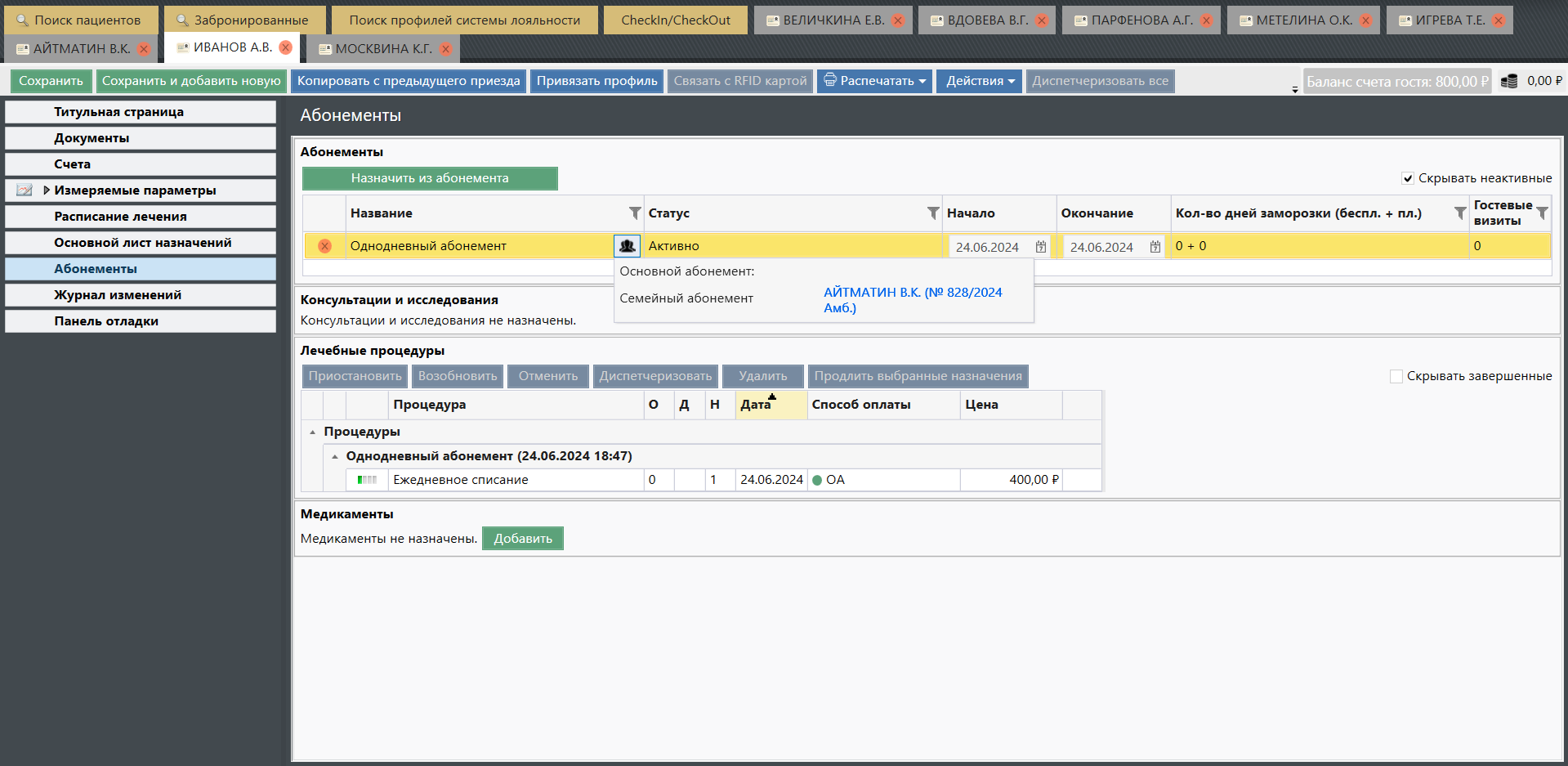1568x766 pixels.
Task: Open Журнал изменений section
Action: tap(118, 295)
